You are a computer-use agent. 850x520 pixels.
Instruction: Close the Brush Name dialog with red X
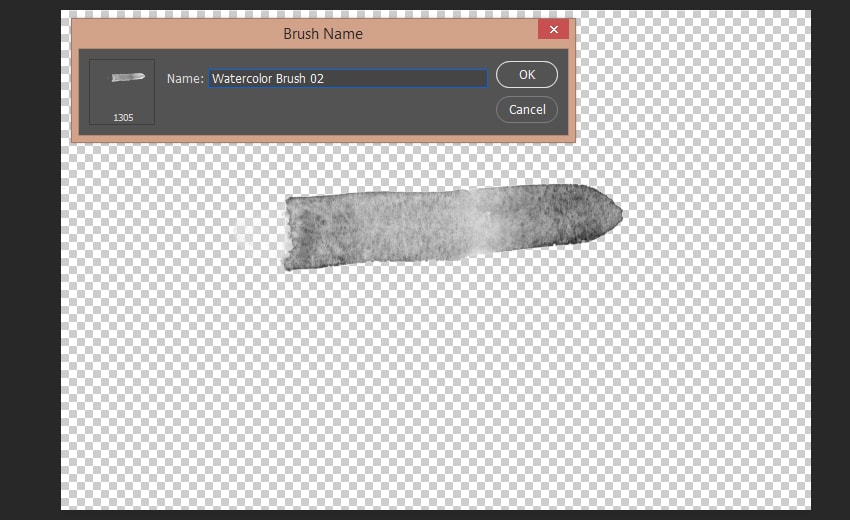(x=552, y=30)
